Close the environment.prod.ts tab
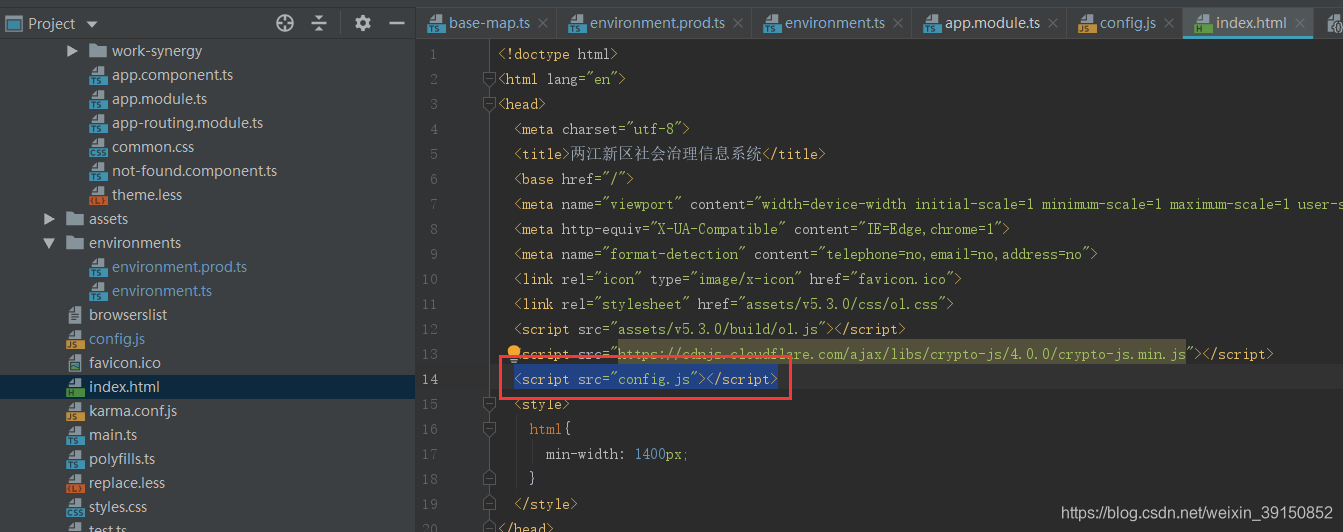 coord(738,24)
